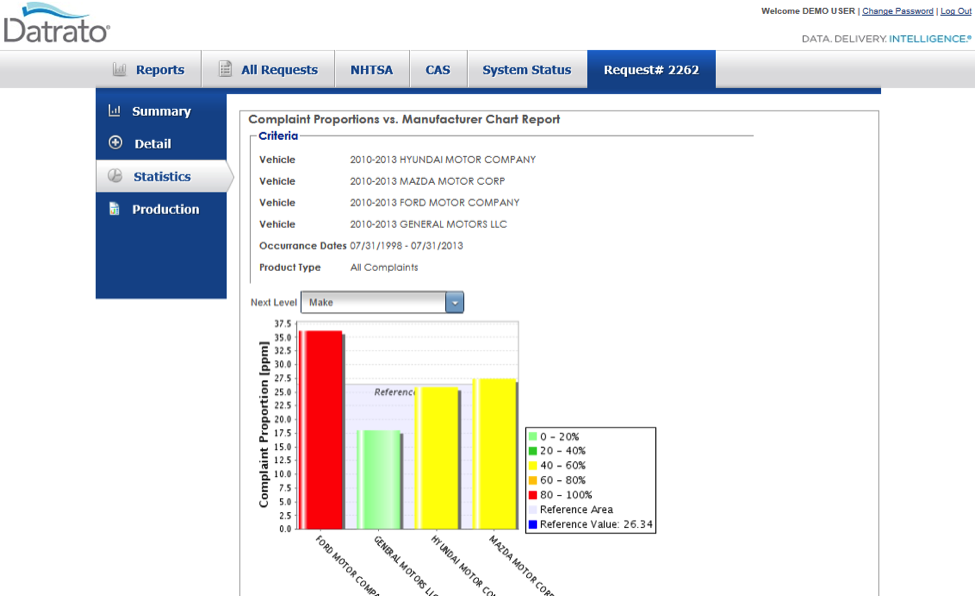
Task: Click the report title "Complaint Proportions vs. Manufacturer Chart Report"
Action: tap(404, 119)
